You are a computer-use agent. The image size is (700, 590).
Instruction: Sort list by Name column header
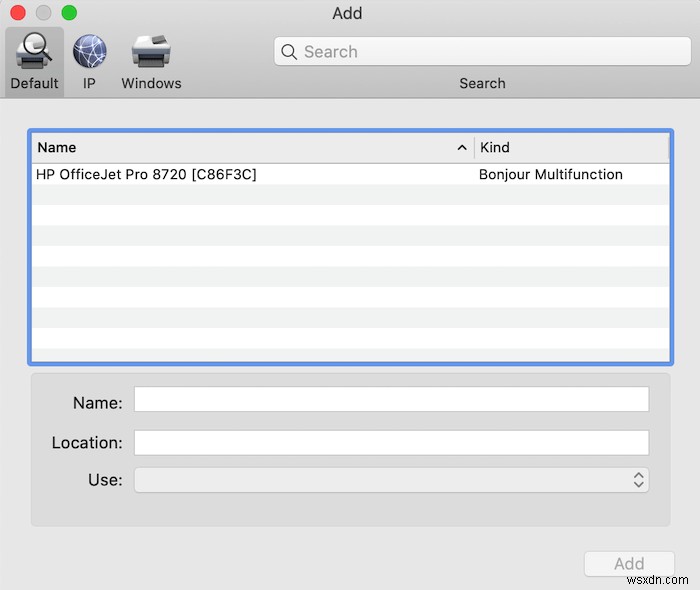(253, 148)
